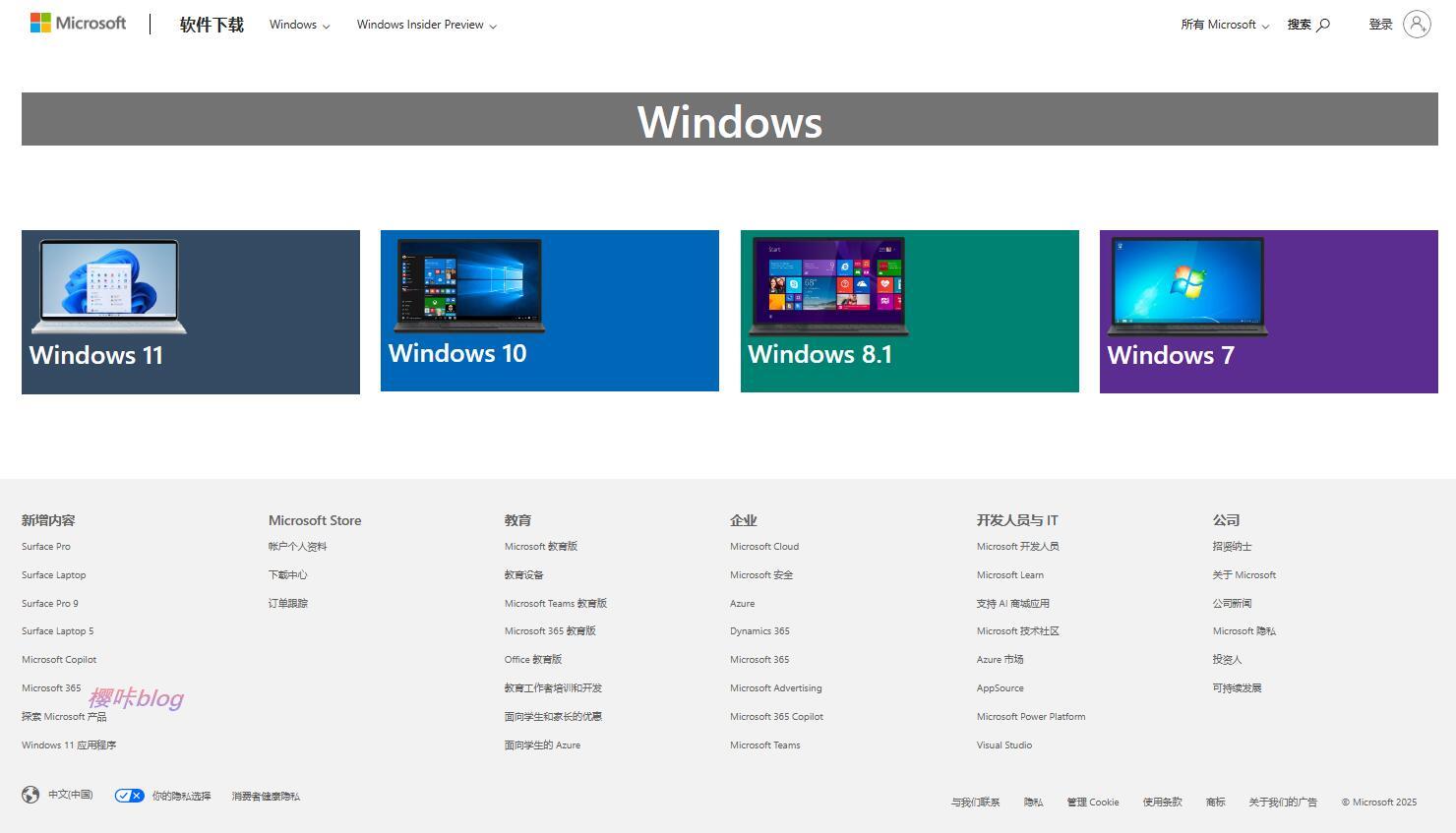The width and height of the screenshot is (1456, 833).
Task: Click Microsoft 教育版 link
Action: [x=541, y=547]
